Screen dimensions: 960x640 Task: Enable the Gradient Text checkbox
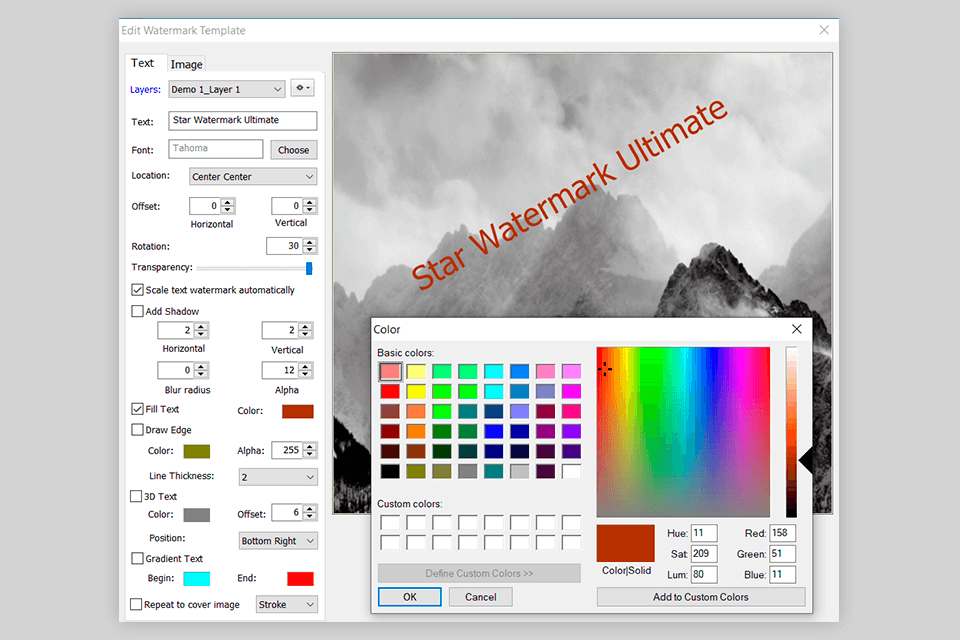[137, 558]
